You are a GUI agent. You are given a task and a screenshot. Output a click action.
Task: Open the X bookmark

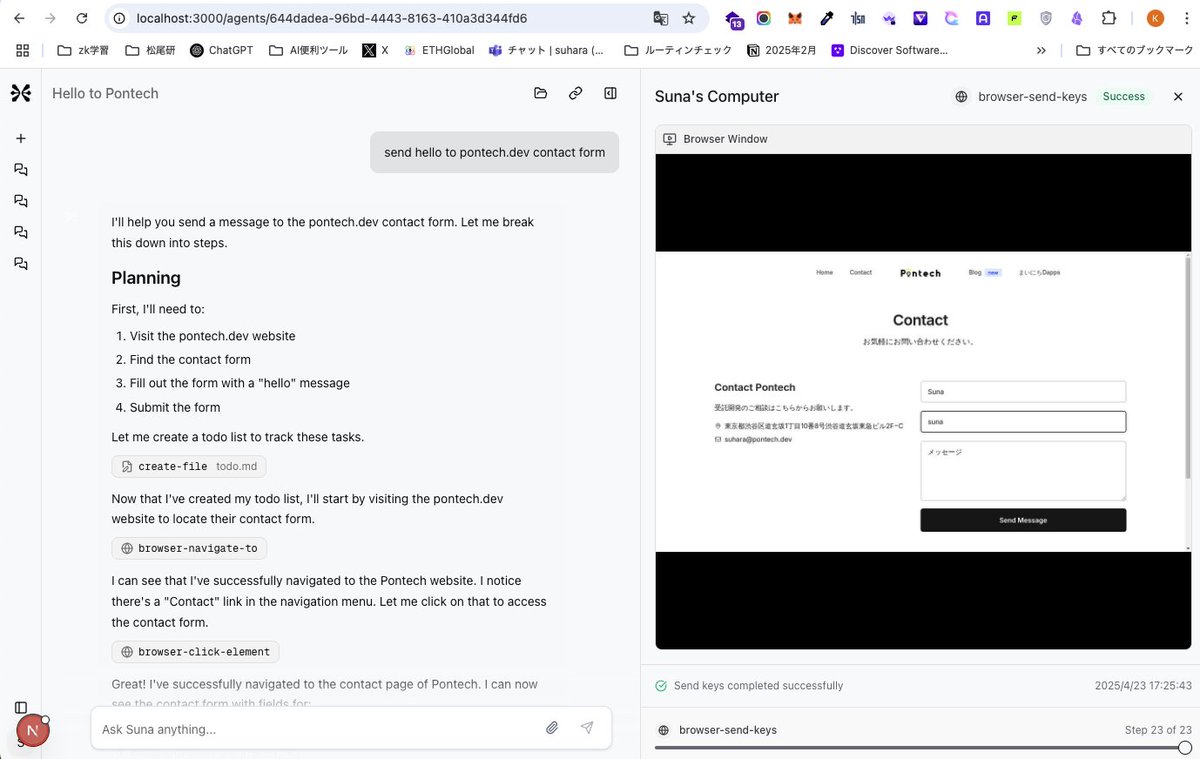375,50
